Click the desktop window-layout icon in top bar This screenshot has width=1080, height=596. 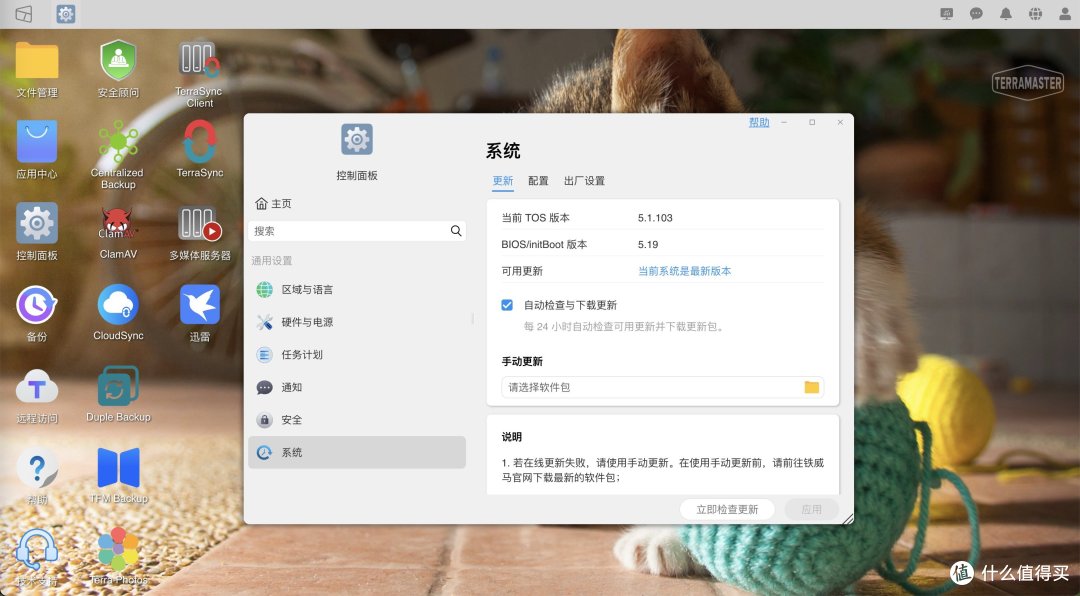pyautogui.click(x=23, y=14)
